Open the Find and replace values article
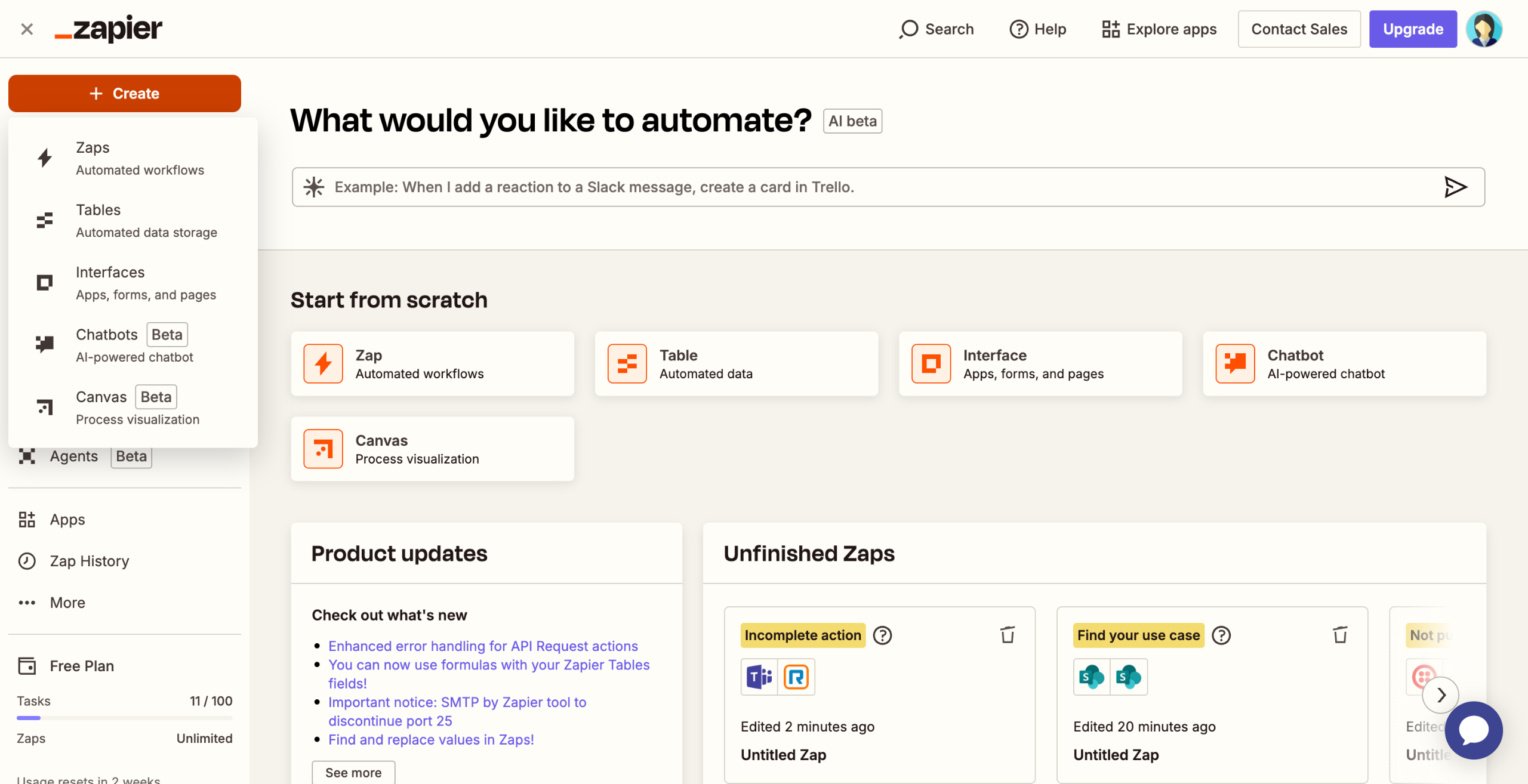Image resolution: width=1528 pixels, height=784 pixels. [x=430, y=739]
